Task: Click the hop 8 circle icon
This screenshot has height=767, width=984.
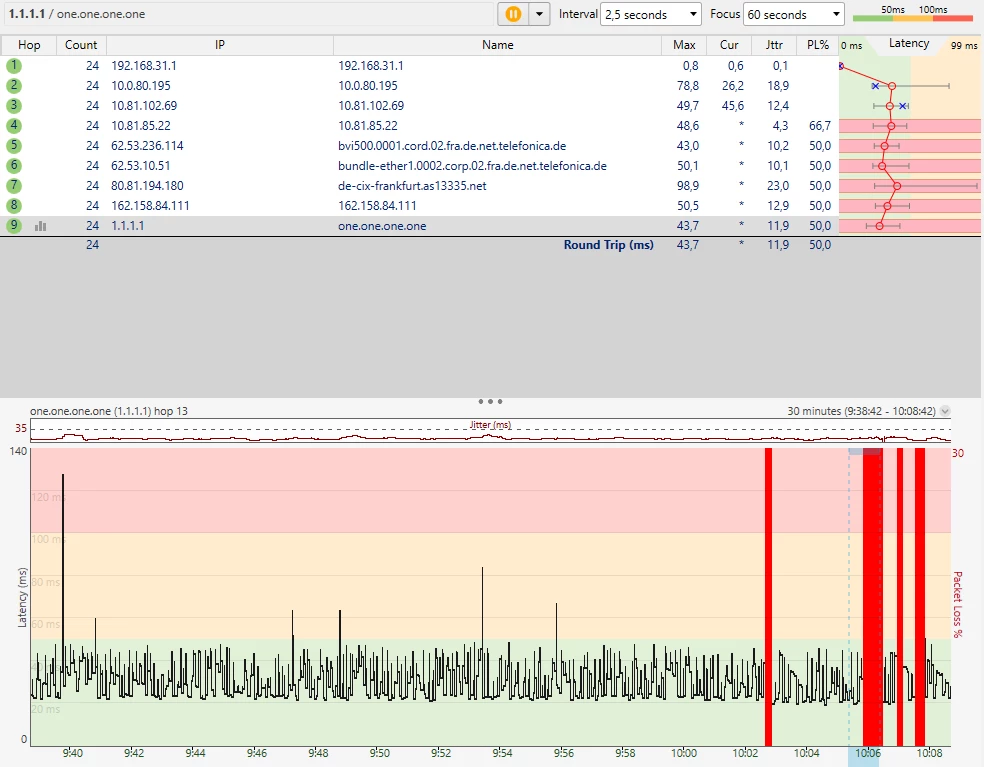Action: pyautogui.click(x=14, y=206)
